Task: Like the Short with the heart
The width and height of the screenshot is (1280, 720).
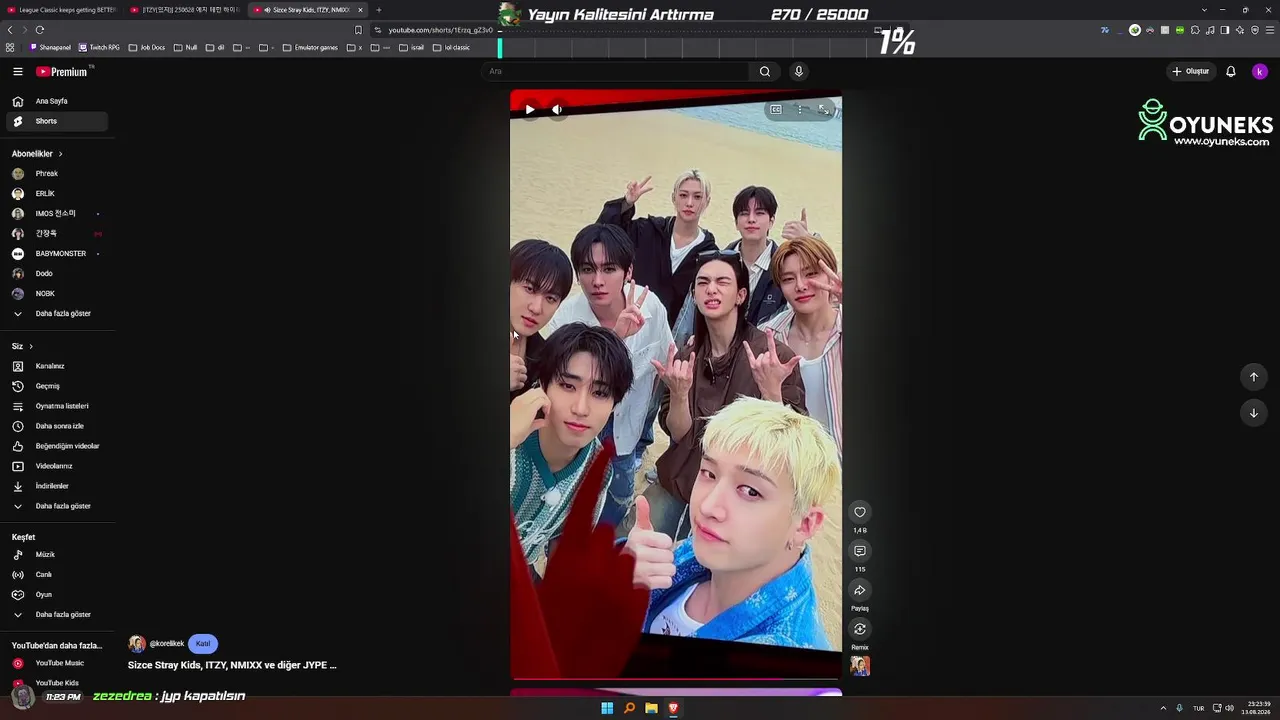Action: coord(860,512)
